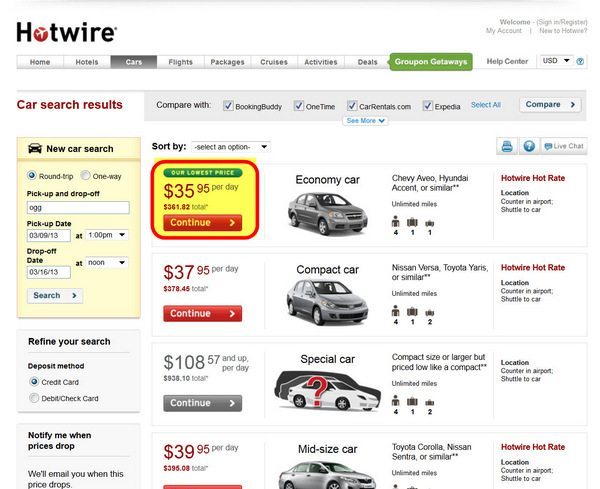This screenshot has height=489, width=600.
Task: Click the Economy car image
Action: (327, 213)
